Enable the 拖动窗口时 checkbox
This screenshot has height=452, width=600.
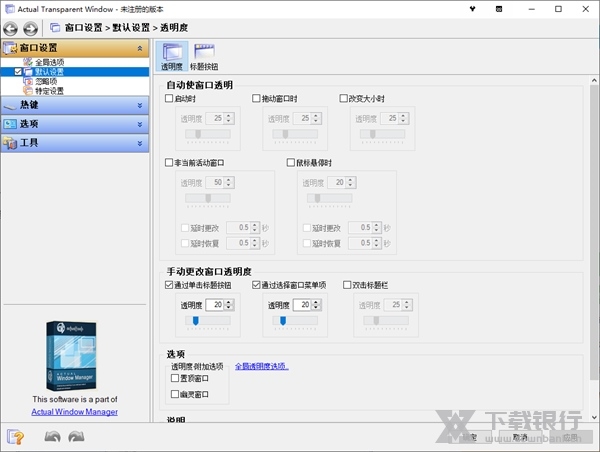click(x=256, y=98)
